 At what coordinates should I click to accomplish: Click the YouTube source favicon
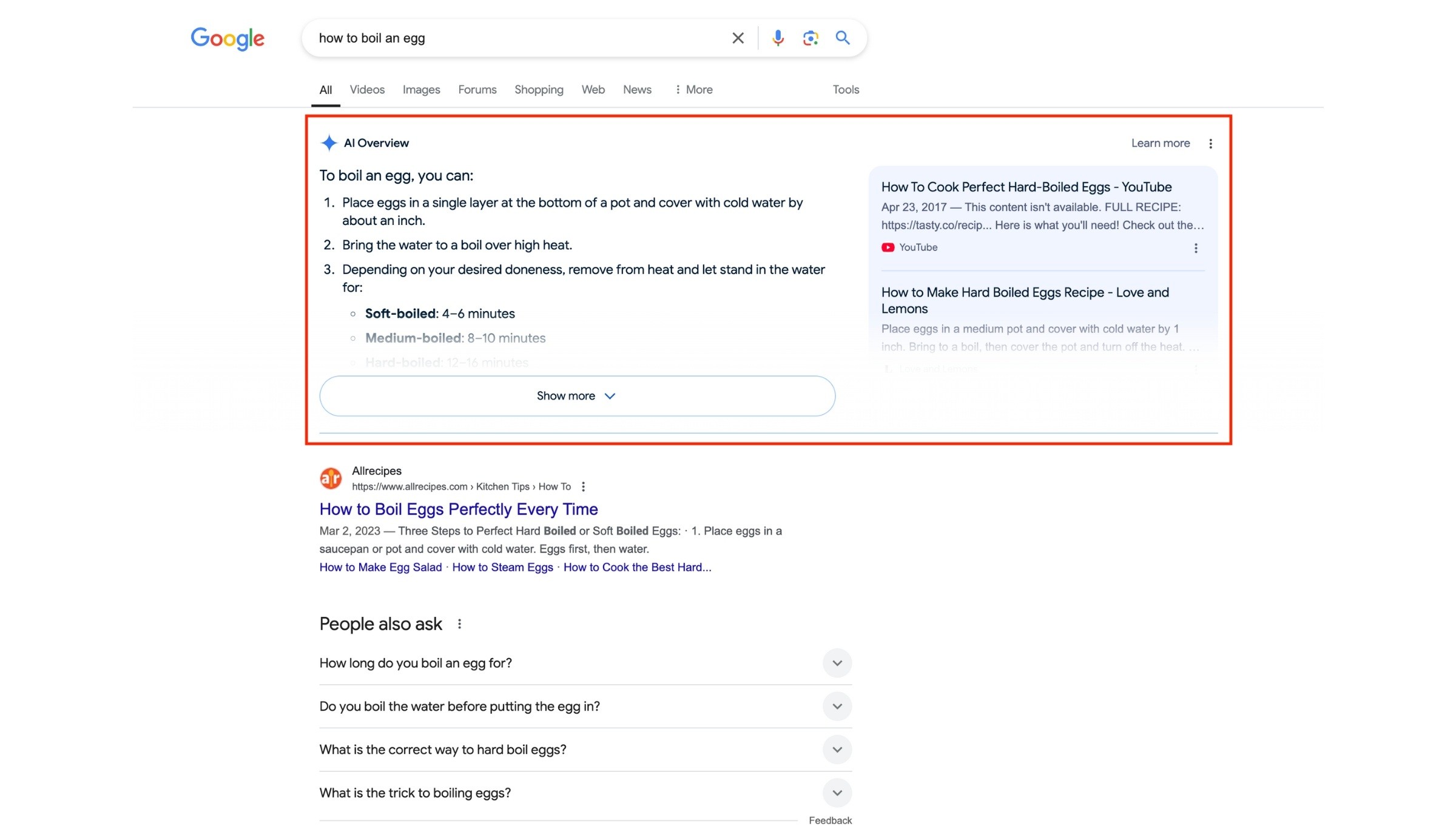888,247
